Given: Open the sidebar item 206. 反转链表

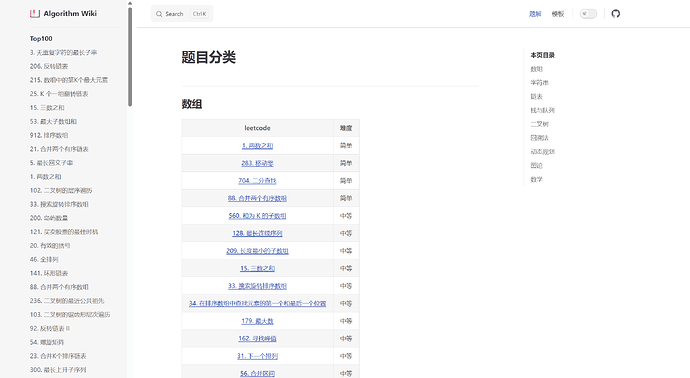Looking at the screenshot, I should pos(49,66).
